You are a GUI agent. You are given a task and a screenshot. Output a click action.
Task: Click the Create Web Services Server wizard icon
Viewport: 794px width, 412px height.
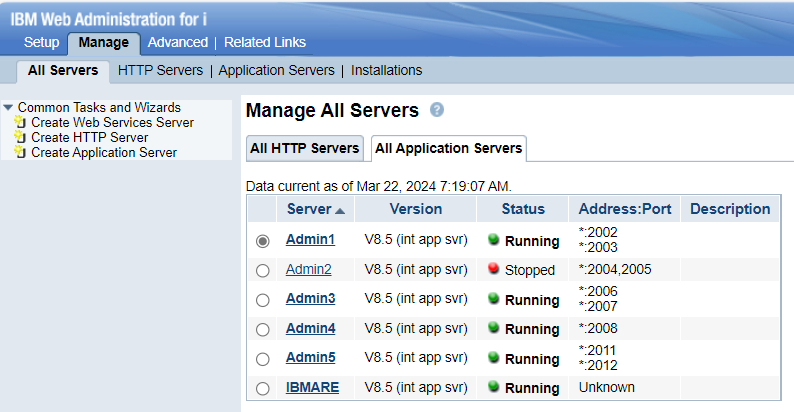coord(19,122)
